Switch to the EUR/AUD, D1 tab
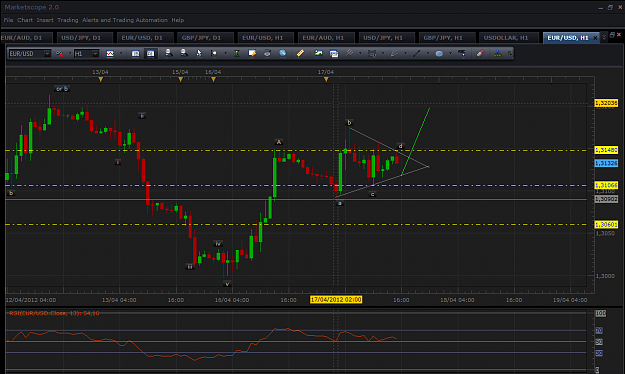This screenshot has height=374, width=625. tap(26, 38)
